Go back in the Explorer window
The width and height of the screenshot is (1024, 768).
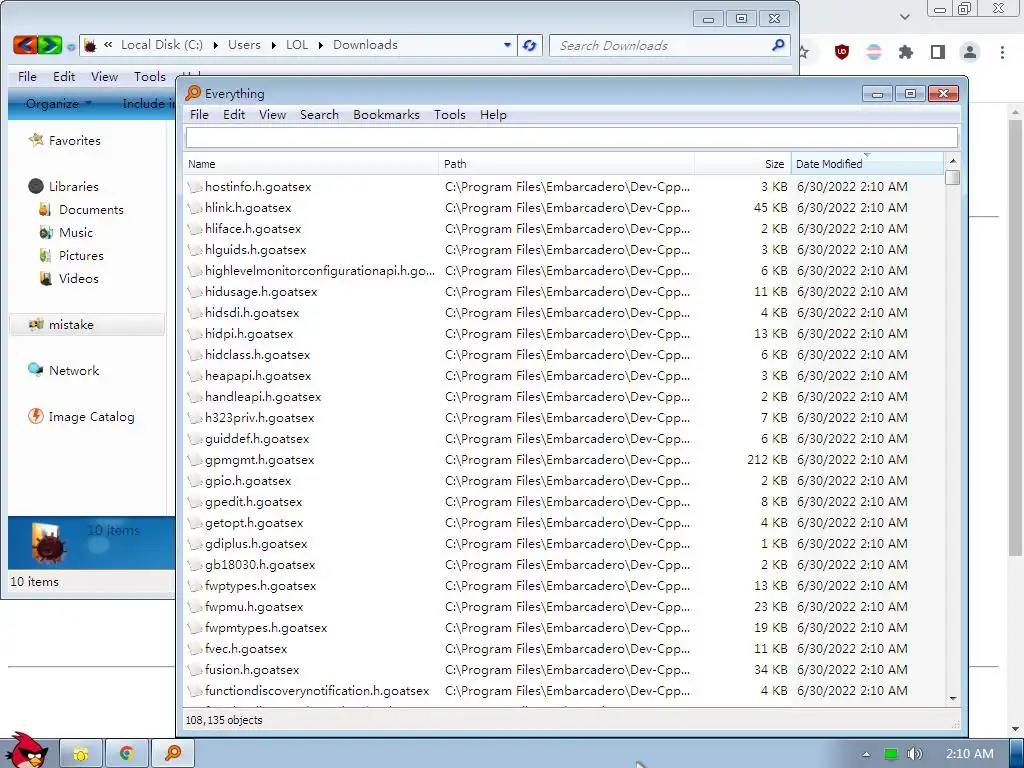click(x=25, y=45)
